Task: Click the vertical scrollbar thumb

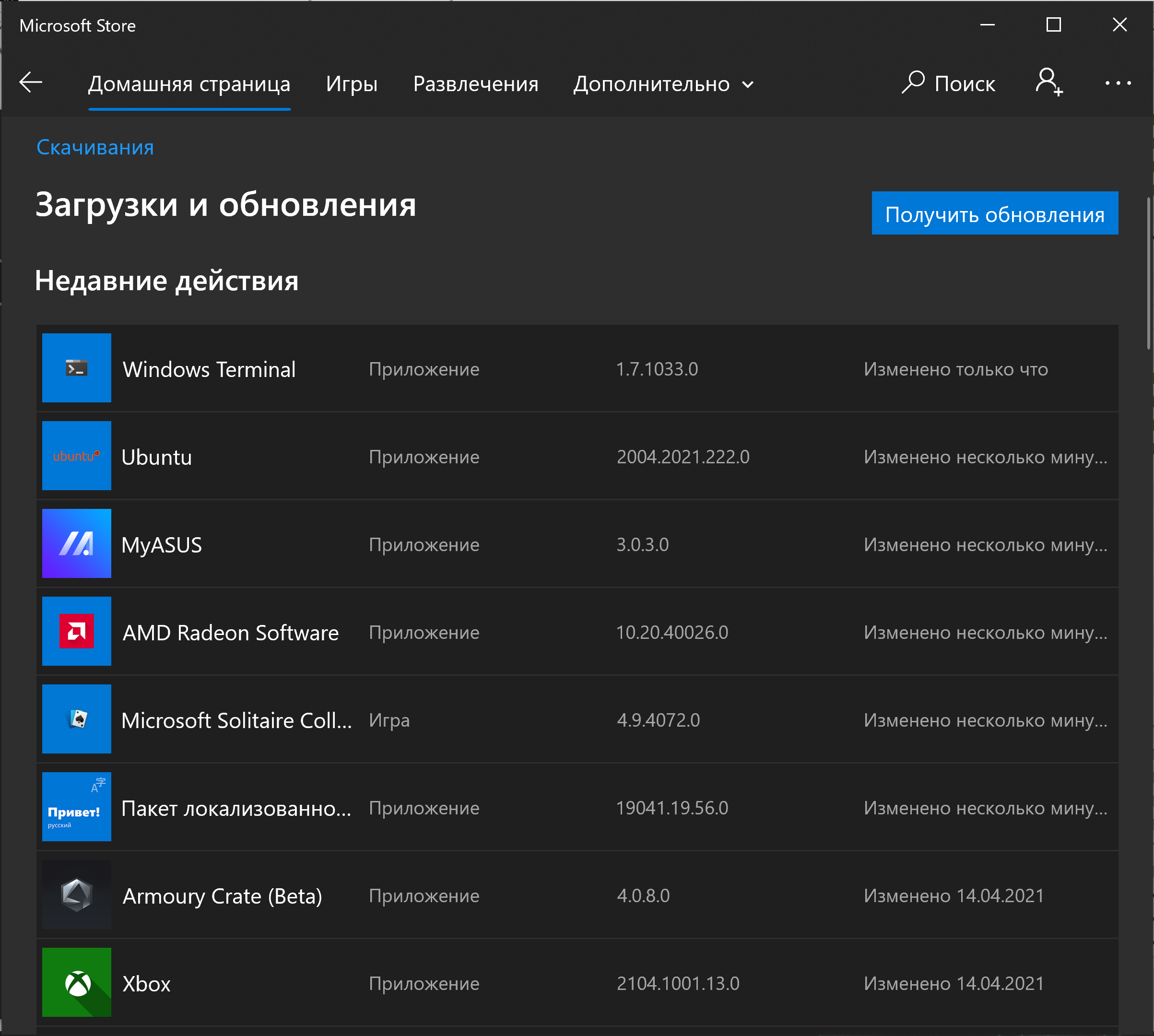Action: [1149, 273]
